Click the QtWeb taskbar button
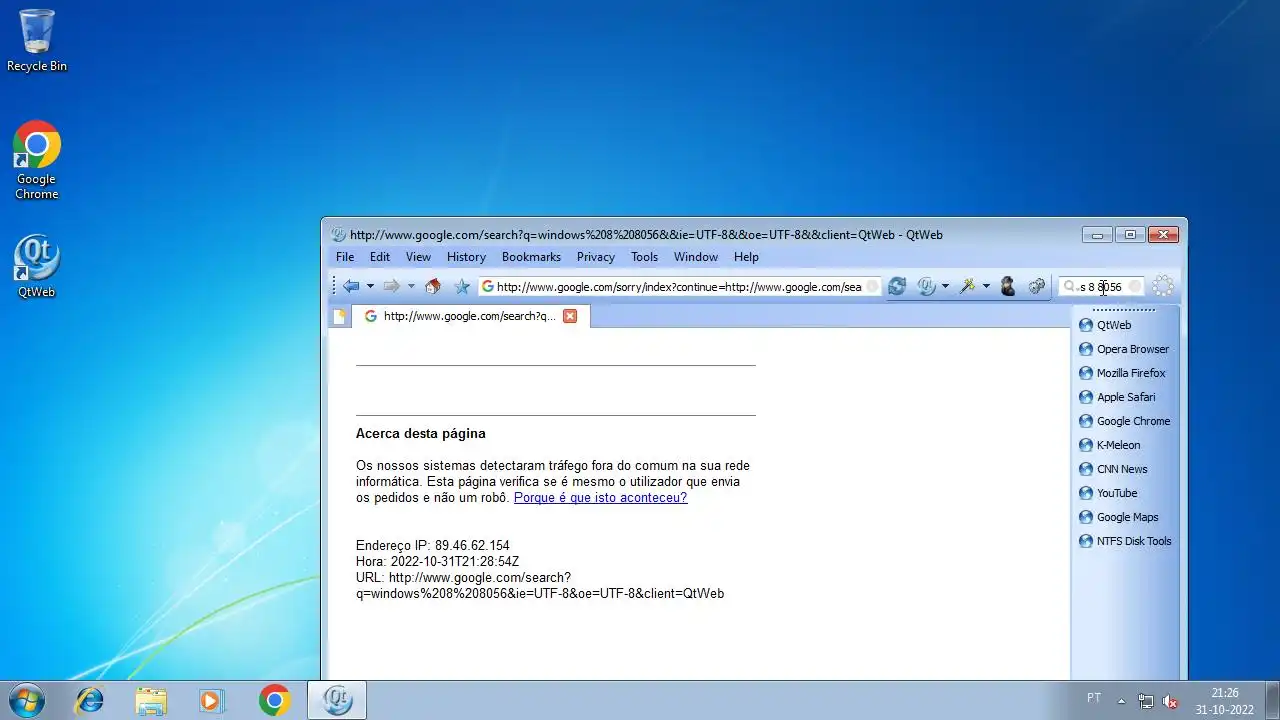This screenshot has height=720, width=1280. tap(337, 700)
